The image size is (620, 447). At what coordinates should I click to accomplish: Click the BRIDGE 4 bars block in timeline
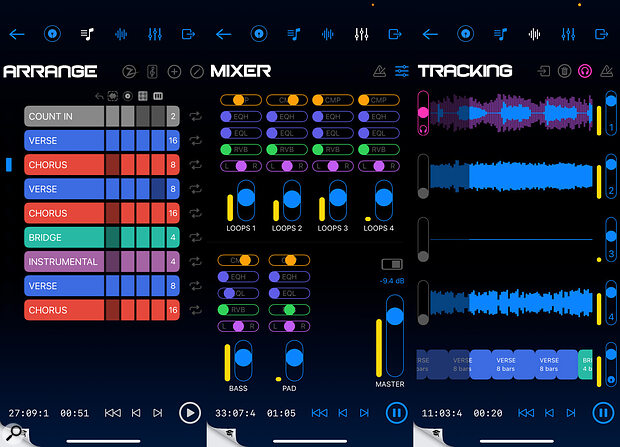[x=585, y=364]
